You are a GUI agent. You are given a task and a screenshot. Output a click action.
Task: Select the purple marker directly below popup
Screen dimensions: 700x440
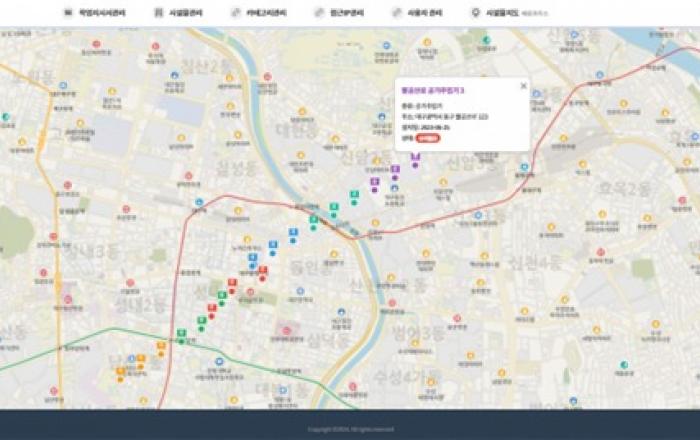(414, 157)
